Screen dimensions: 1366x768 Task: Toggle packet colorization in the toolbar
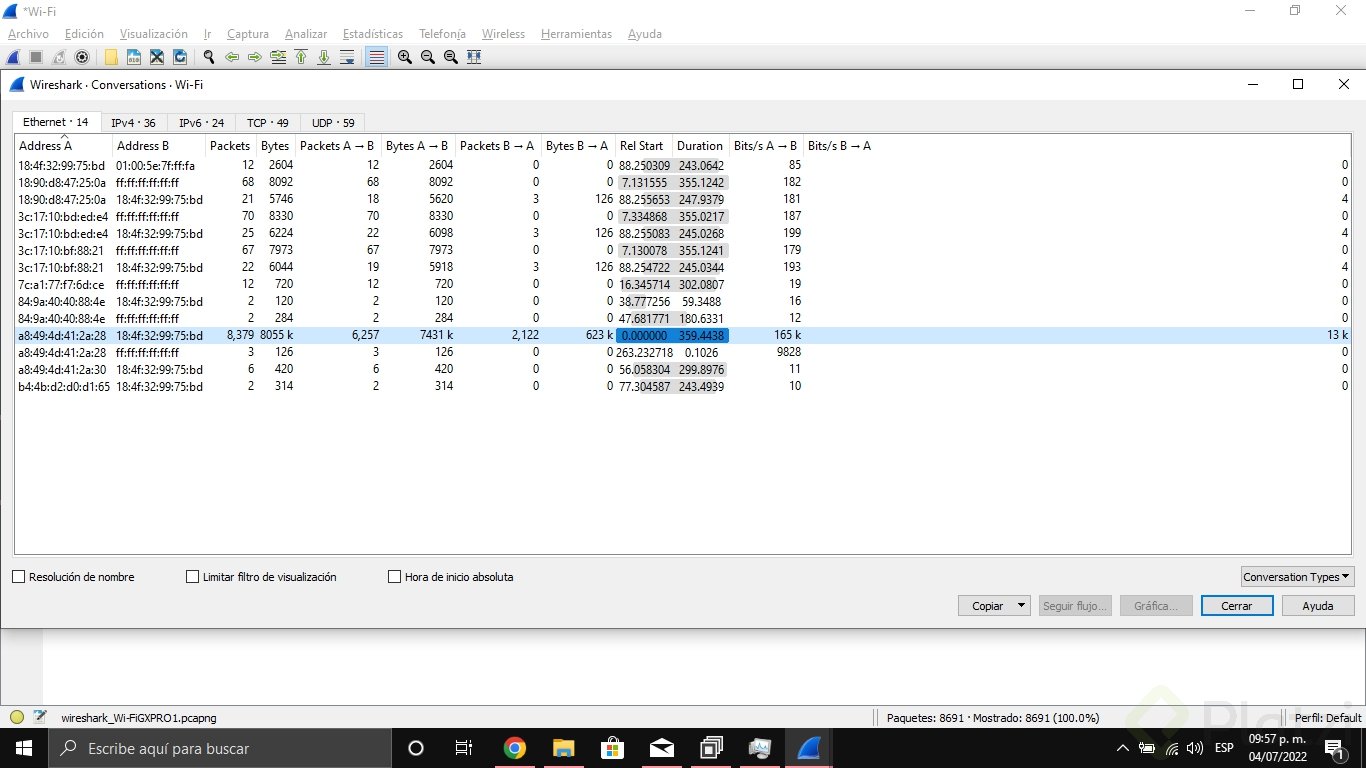376,57
